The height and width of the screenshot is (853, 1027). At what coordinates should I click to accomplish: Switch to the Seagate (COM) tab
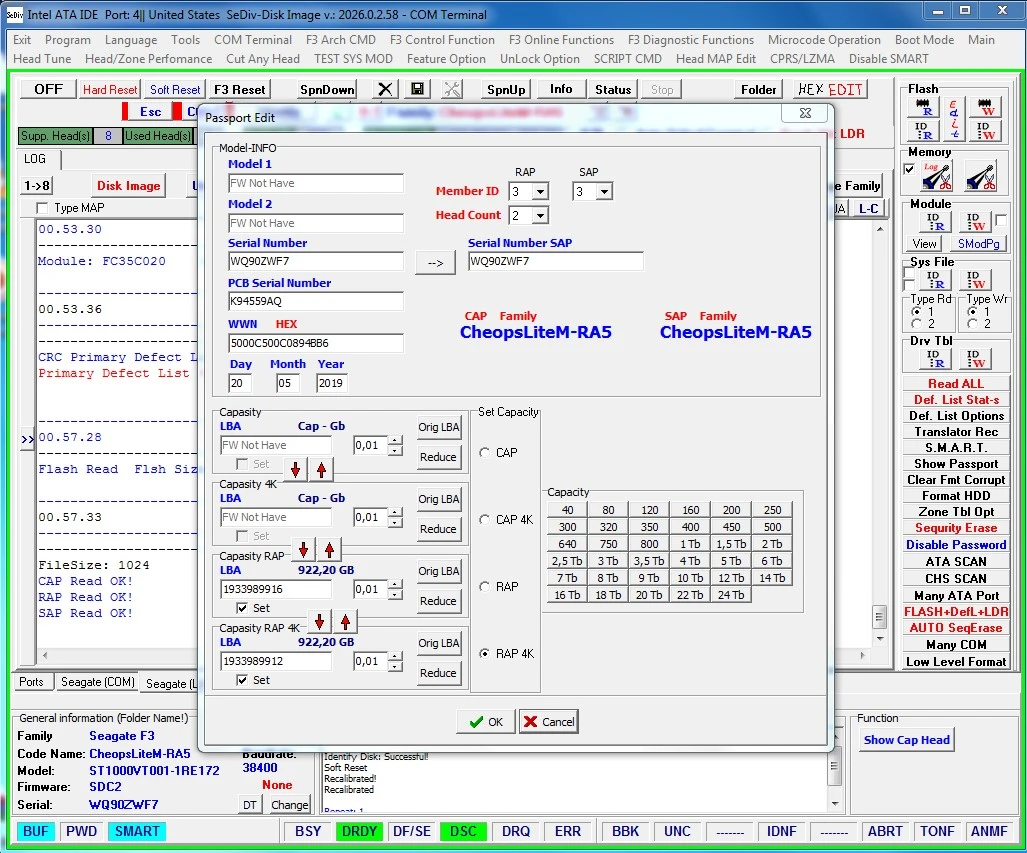[x=98, y=682]
